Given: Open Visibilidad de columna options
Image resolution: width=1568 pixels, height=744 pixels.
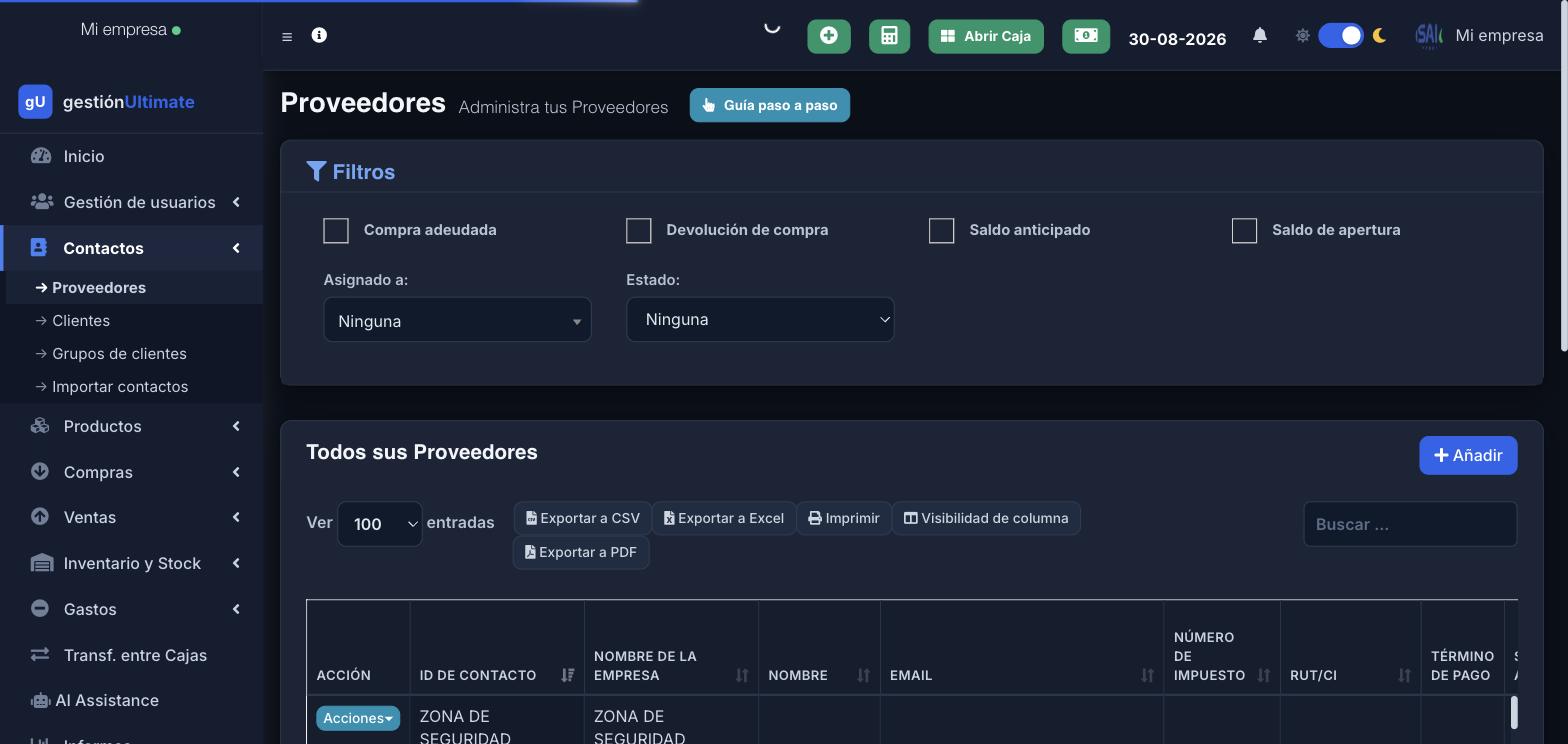Looking at the screenshot, I should pos(986,518).
